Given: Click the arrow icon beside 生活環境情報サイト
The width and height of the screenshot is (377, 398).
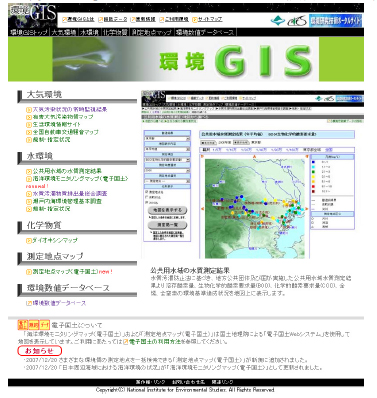Looking at the screenshot, I should pos(29,125).
